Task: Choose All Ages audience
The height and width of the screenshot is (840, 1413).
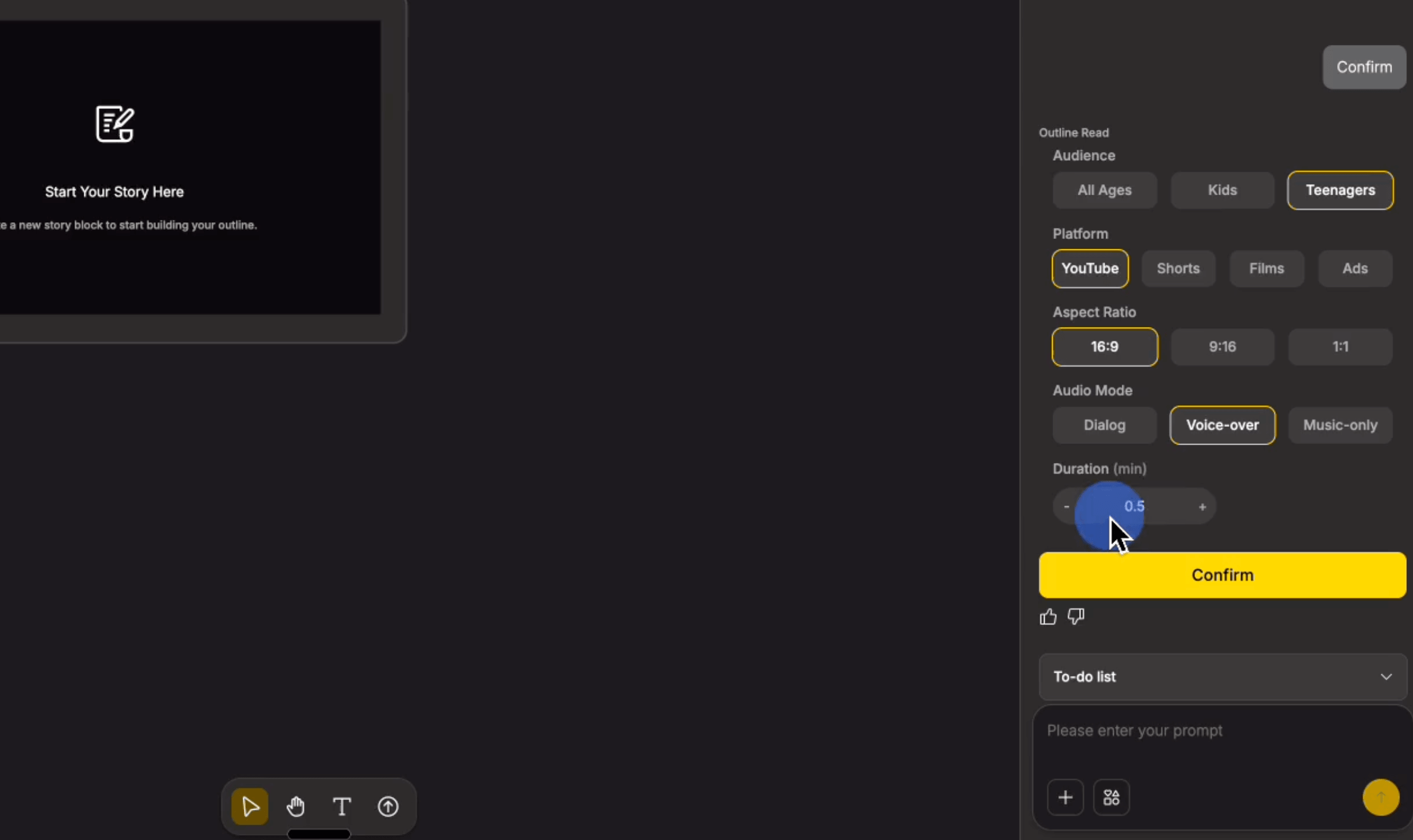Action: tap(1104, 190)
